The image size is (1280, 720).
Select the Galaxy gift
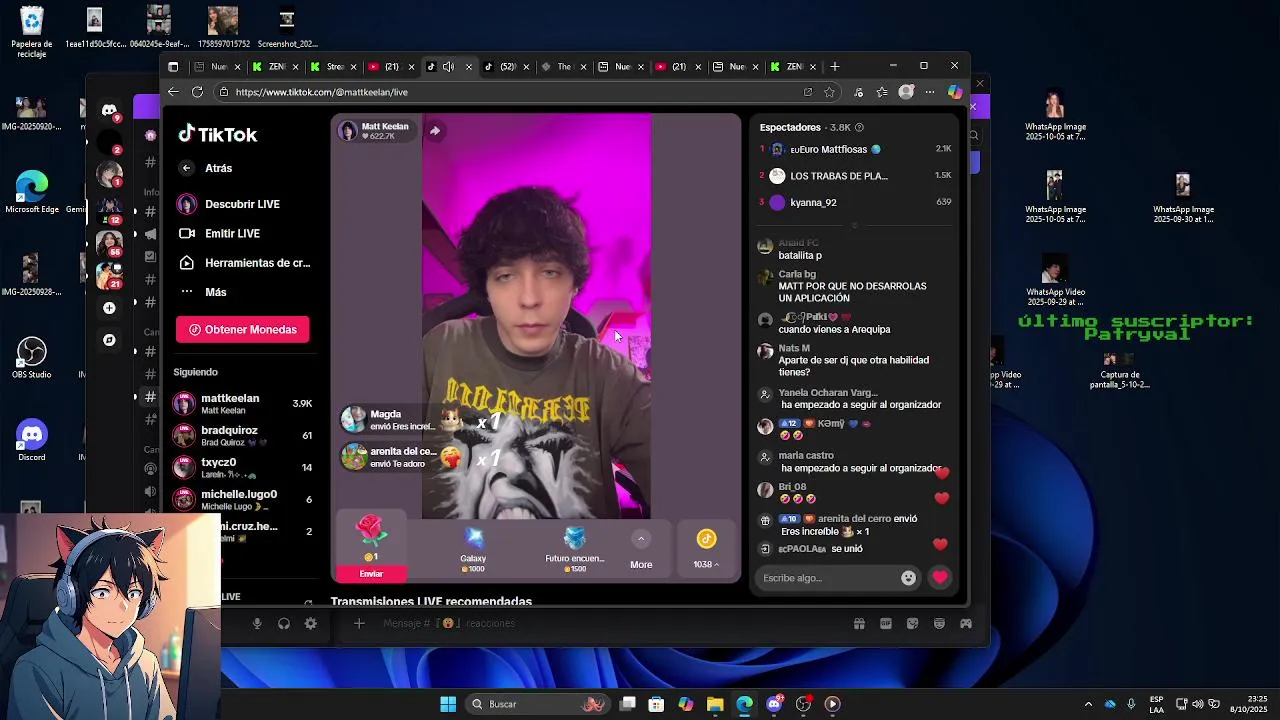473,549
